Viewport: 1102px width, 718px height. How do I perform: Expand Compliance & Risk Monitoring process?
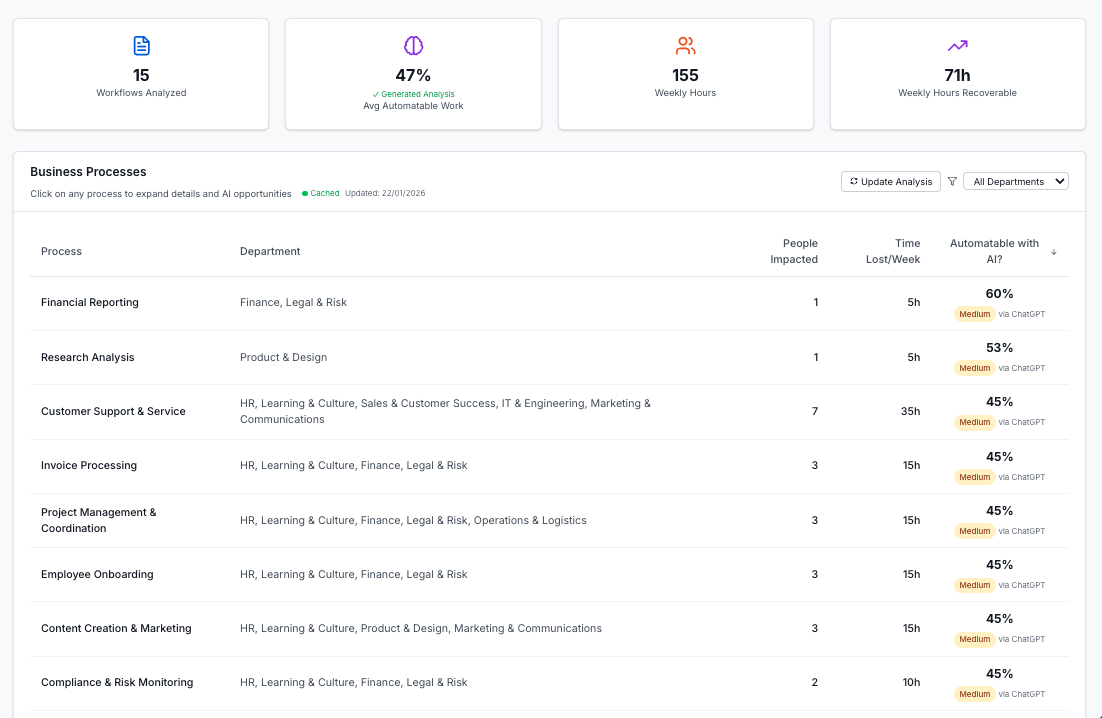tap(550, 683)
